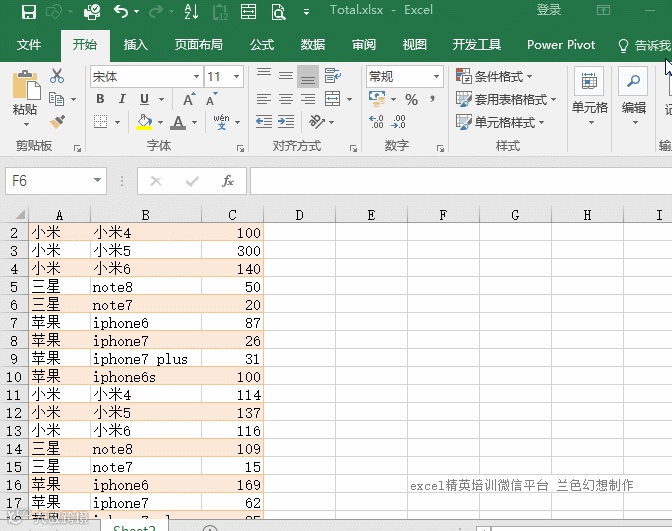The height and width of the screenshot is (531, 672).
Task: Apply the yellow fill color
Action: [144, 122]
